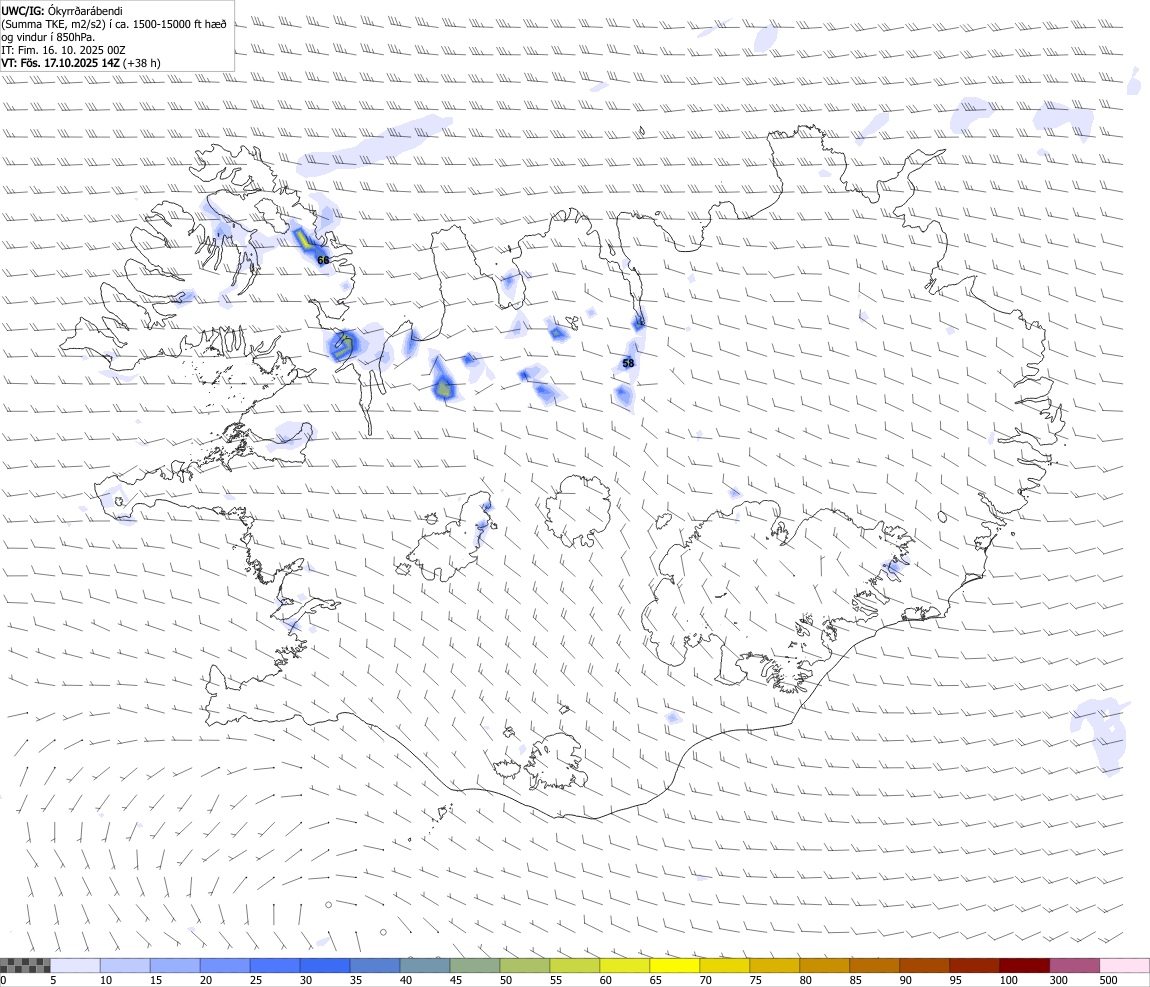Select the legend swatch between 10 and 15

coord(125,965)
